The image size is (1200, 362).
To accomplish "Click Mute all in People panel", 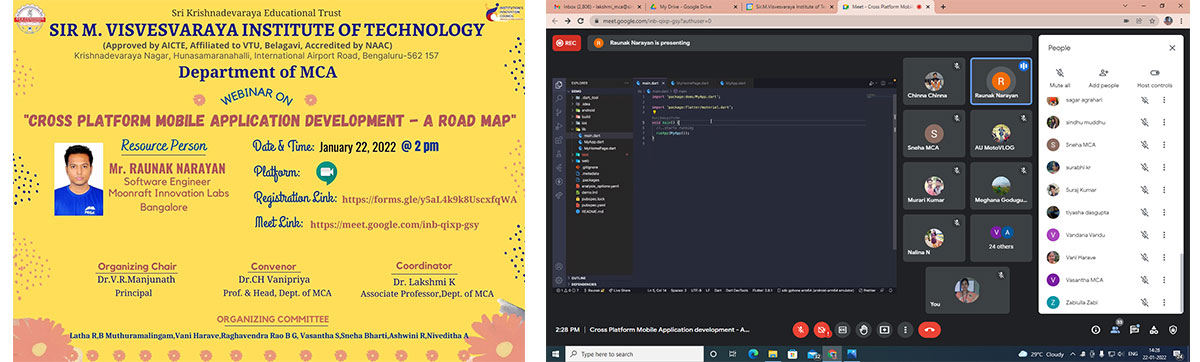I will [1060, 78].
